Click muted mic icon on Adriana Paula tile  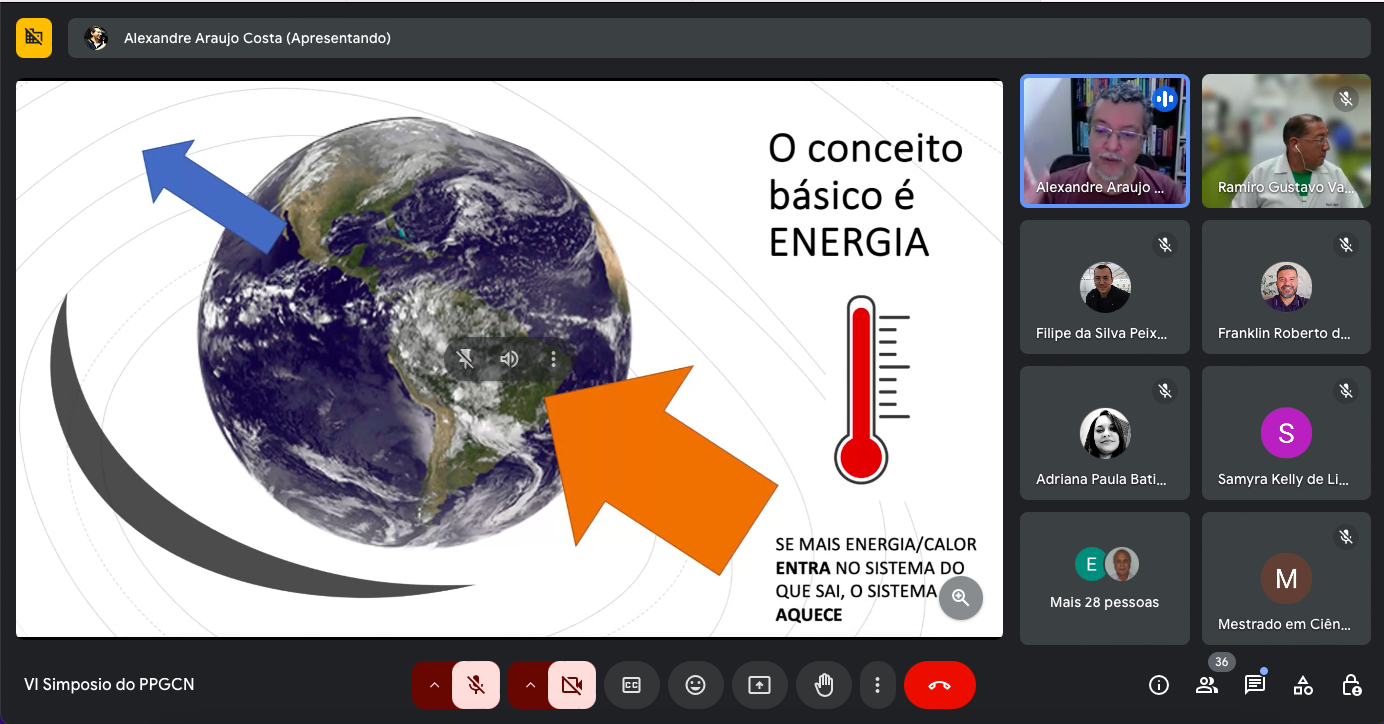coord(1164,391)
